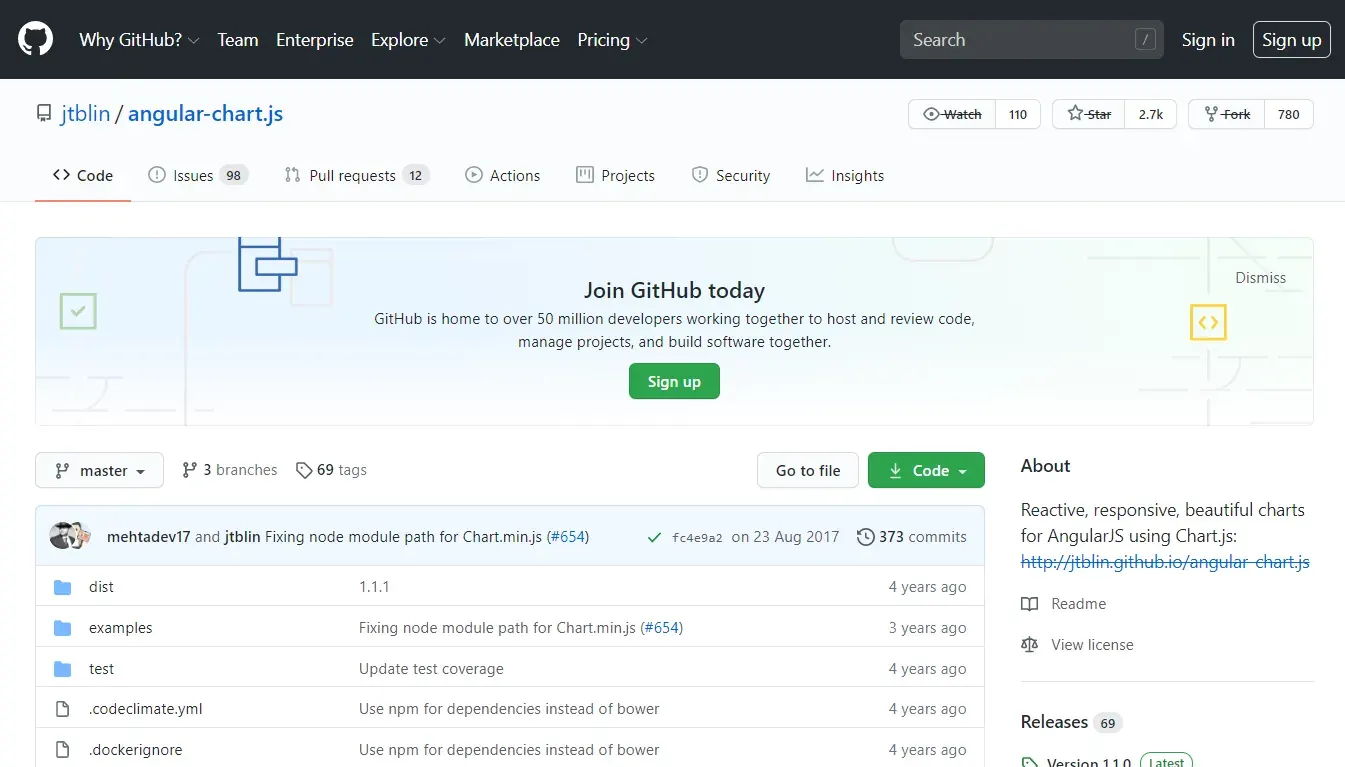Select the Code tab
The height and width of the screenshot is (767, 1345).
pos(83,175)
